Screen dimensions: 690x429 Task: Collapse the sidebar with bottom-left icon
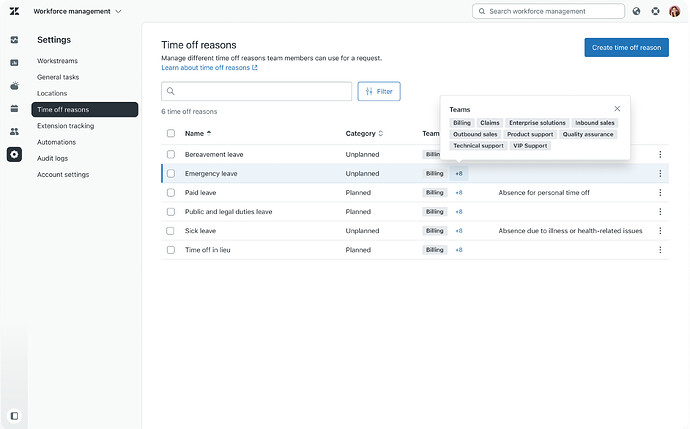pos(14,416)
